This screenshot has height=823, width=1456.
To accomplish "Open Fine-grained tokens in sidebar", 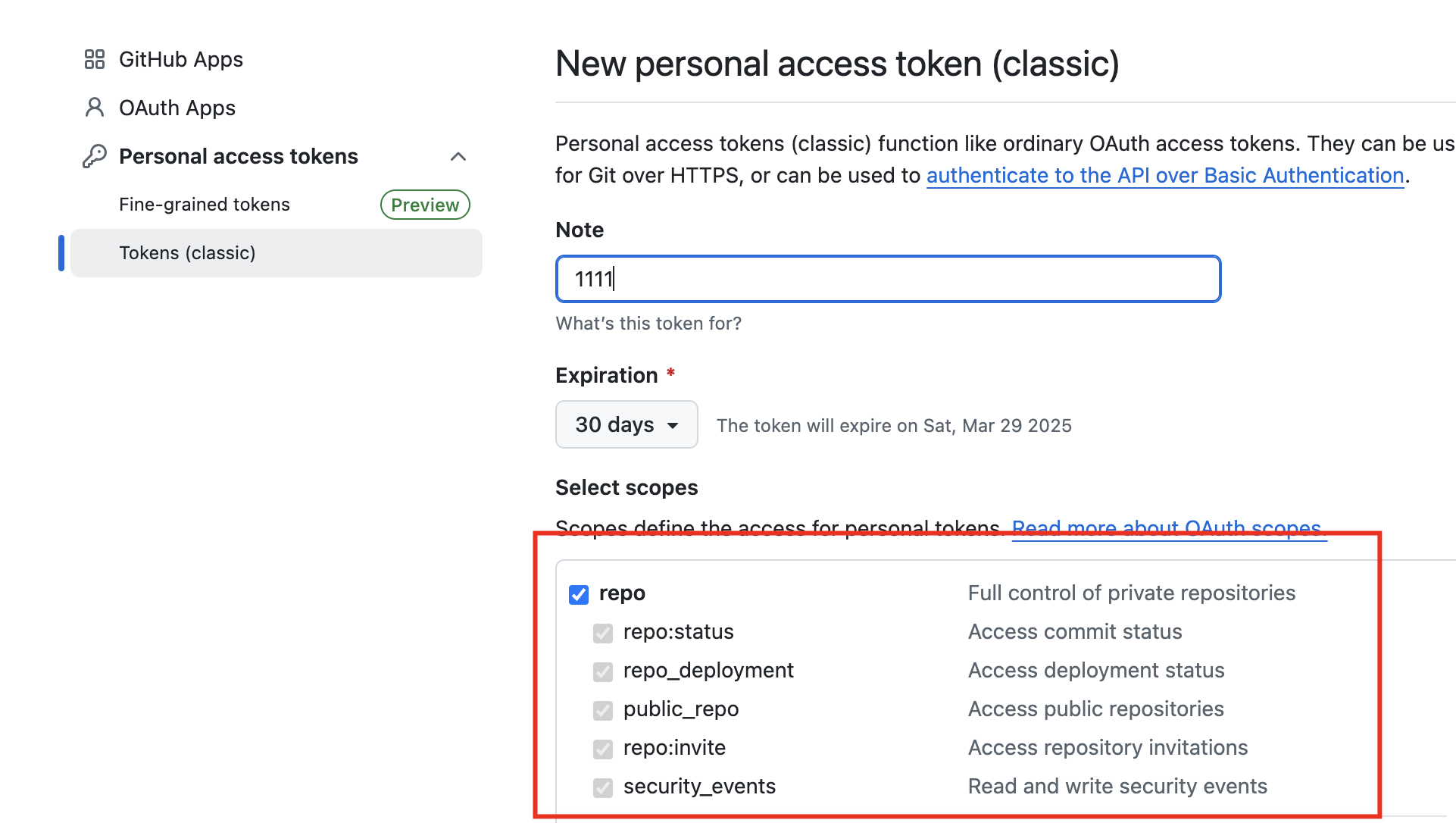I will point(205,205).
